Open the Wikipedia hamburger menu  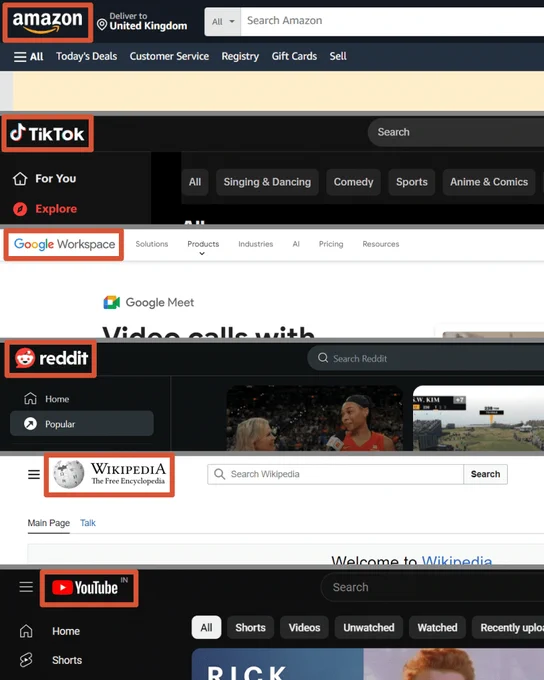pos(34,474)
